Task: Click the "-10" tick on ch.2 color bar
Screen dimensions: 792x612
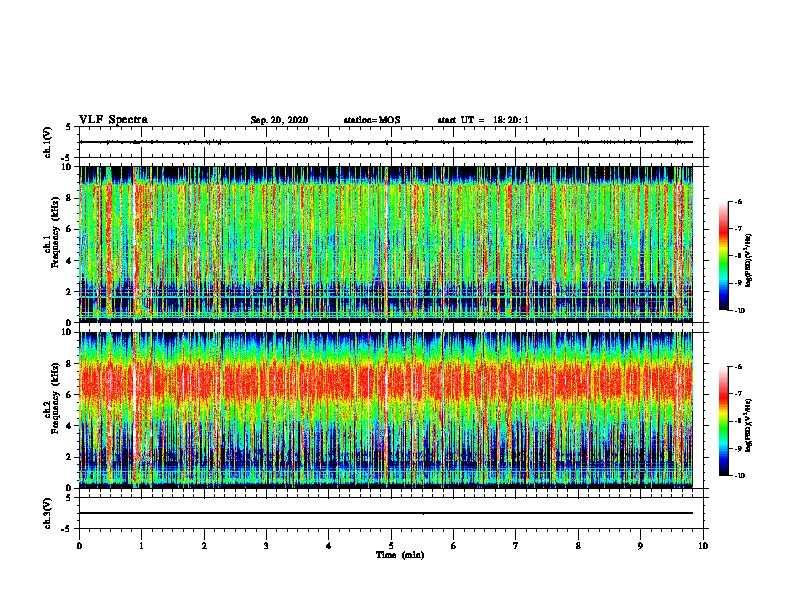Action: pos(739,476)
